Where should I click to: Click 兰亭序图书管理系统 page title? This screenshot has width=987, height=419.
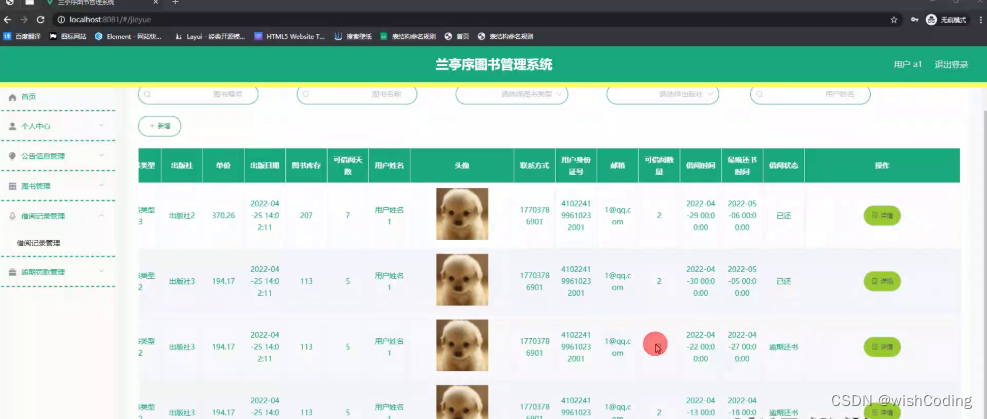click(x=494, y=64)
